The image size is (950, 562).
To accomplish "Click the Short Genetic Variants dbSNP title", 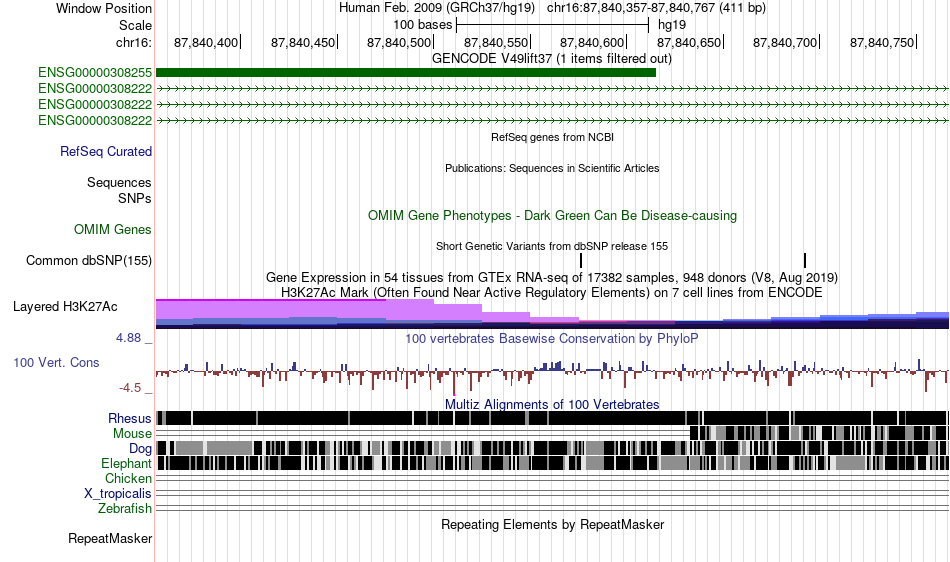I will tap(552, 246).
